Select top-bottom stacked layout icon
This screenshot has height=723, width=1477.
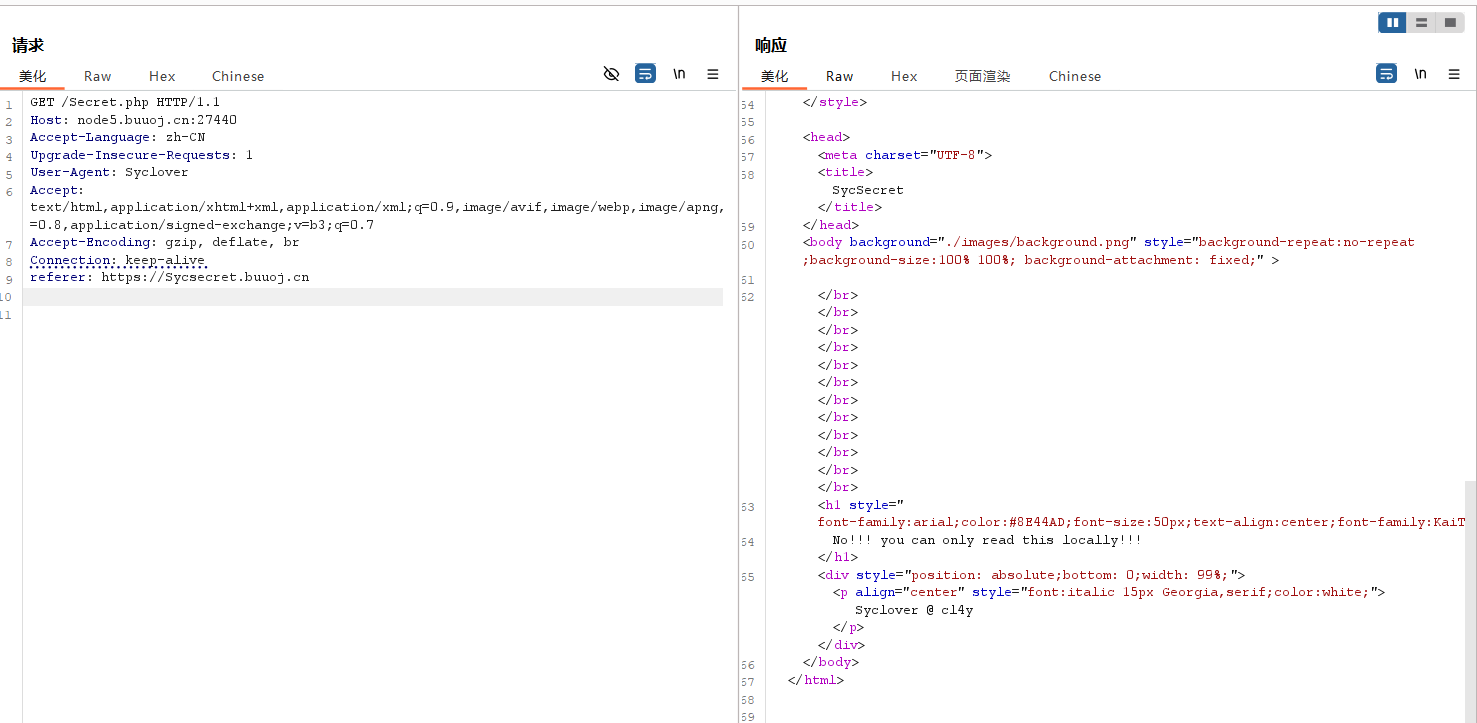(x=1421, y=23)
